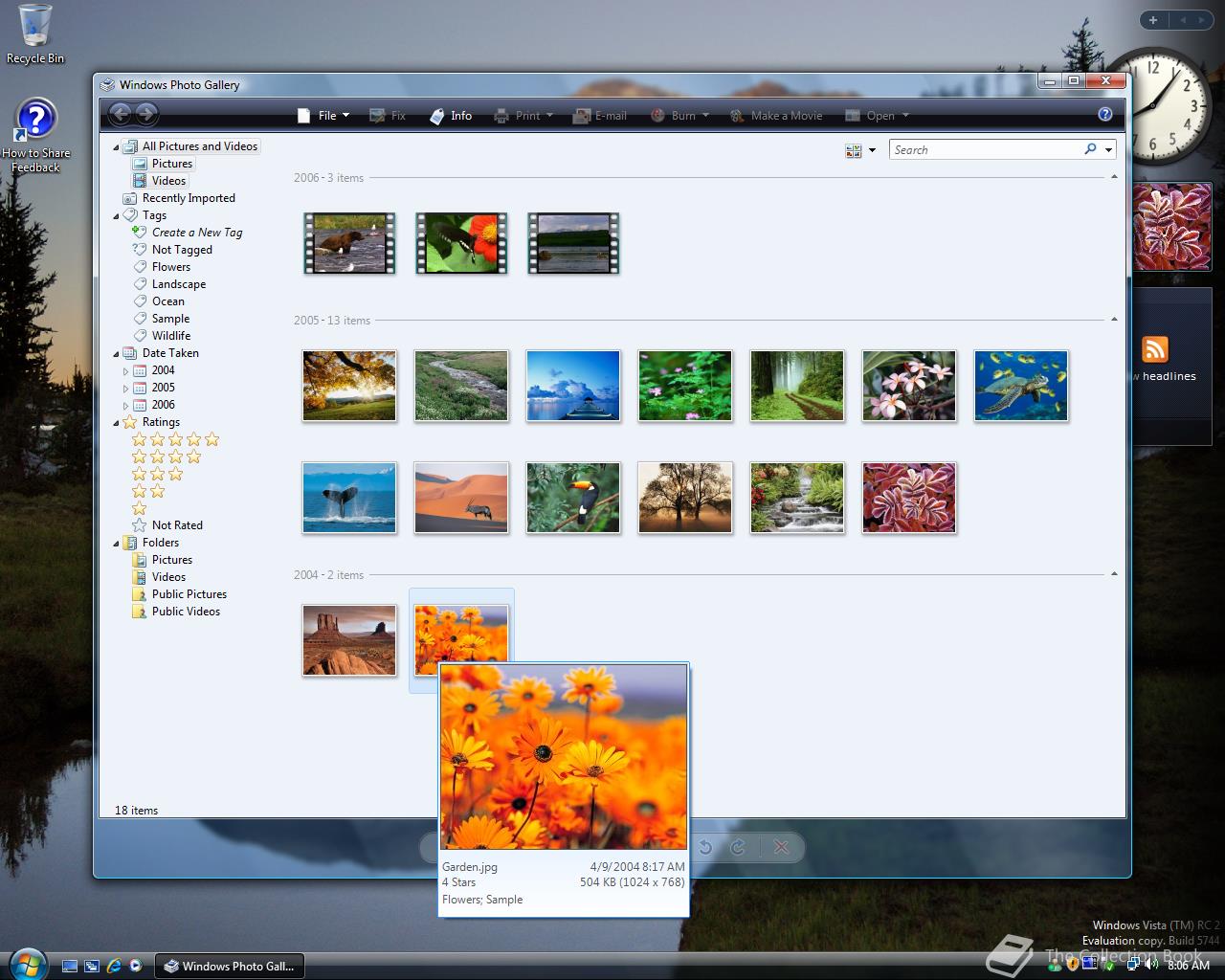
Task: Expand the 2005 date node
Action: tap(125, 389)
